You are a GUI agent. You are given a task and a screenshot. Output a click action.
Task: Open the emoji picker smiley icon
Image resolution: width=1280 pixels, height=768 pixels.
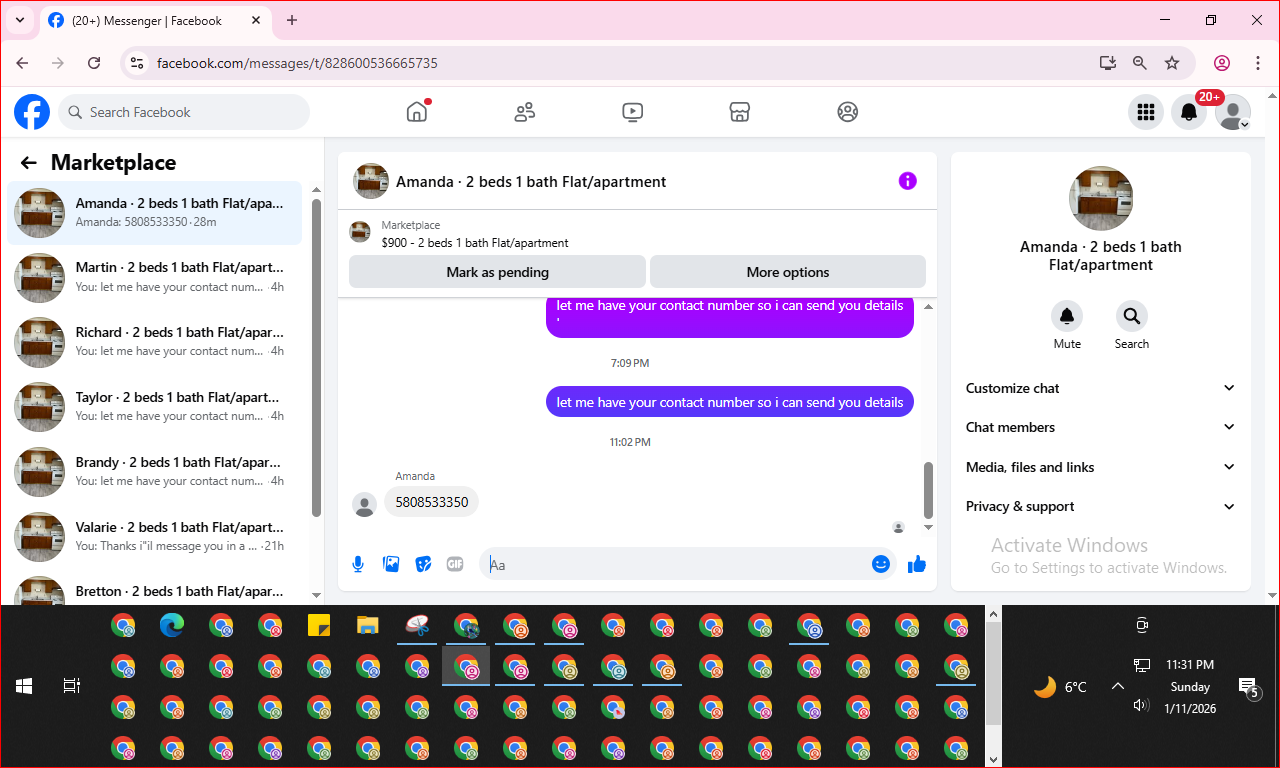[x=881, y=564]
